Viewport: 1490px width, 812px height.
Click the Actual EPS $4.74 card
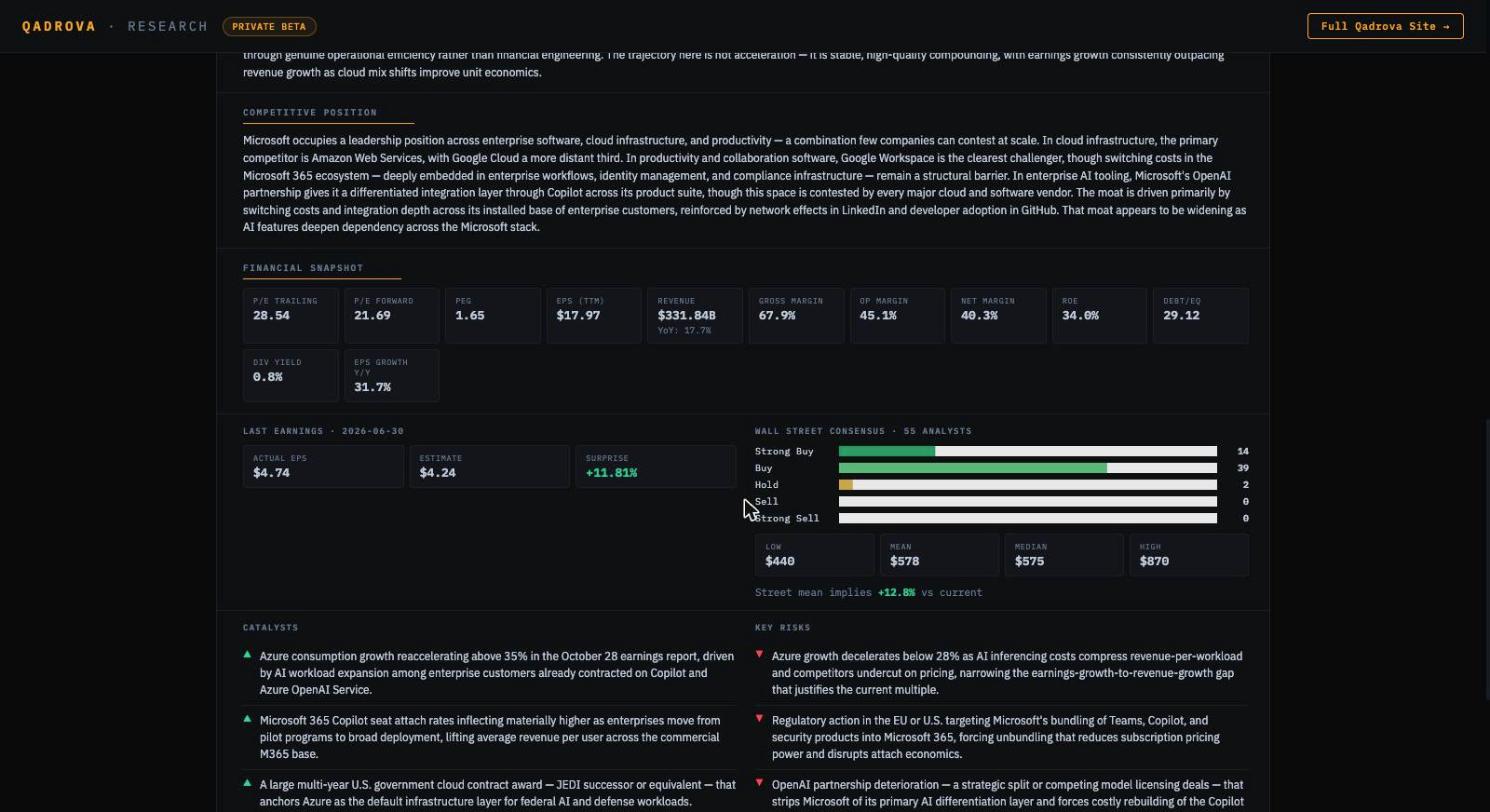(x=323, y=466)
